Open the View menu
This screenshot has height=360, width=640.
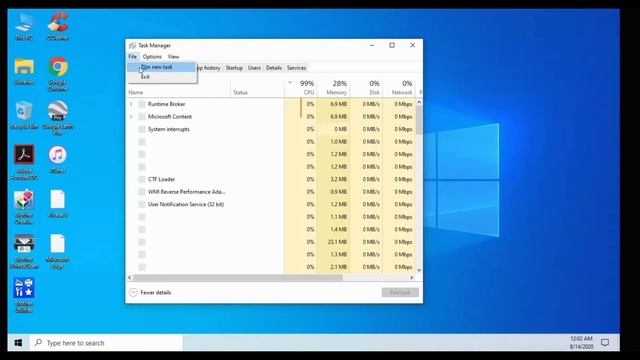pos(173,56)
